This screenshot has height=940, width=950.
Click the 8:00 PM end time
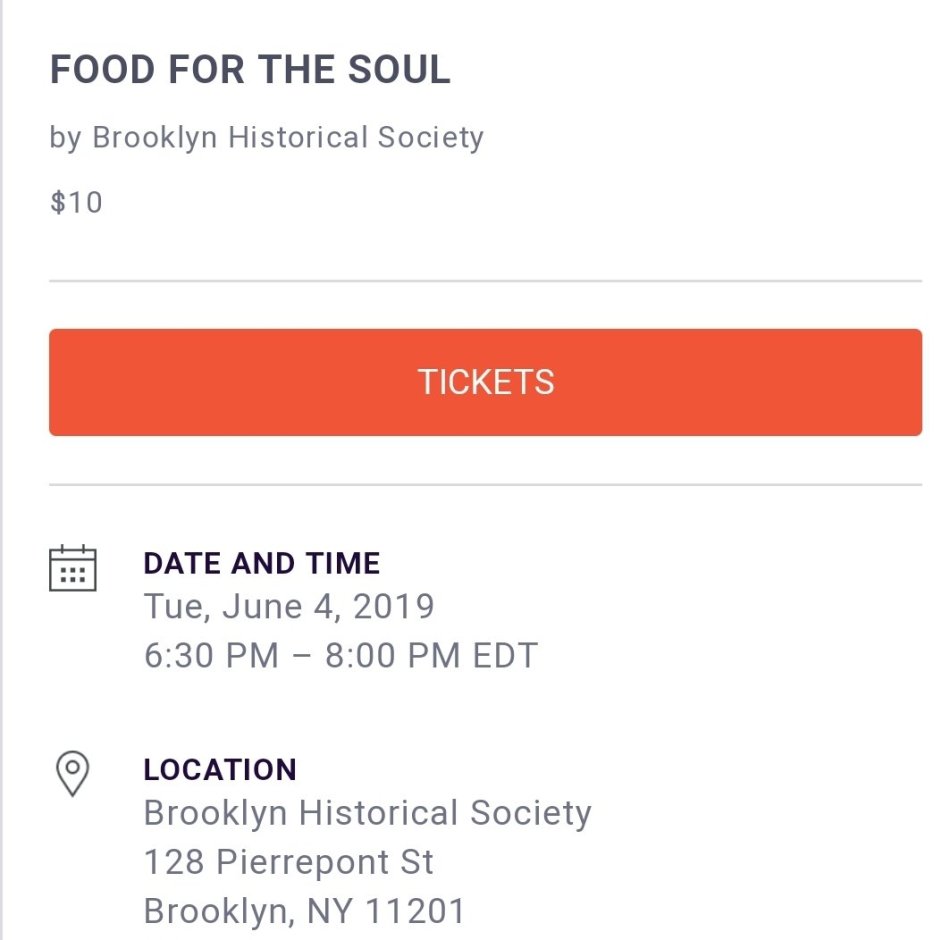[x=395, y=656]
